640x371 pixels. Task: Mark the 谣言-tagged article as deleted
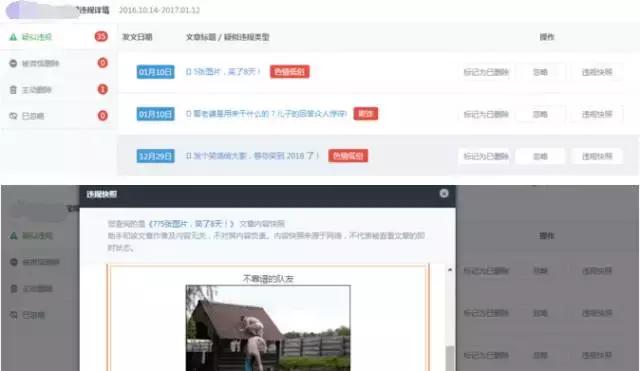[486, 114]
